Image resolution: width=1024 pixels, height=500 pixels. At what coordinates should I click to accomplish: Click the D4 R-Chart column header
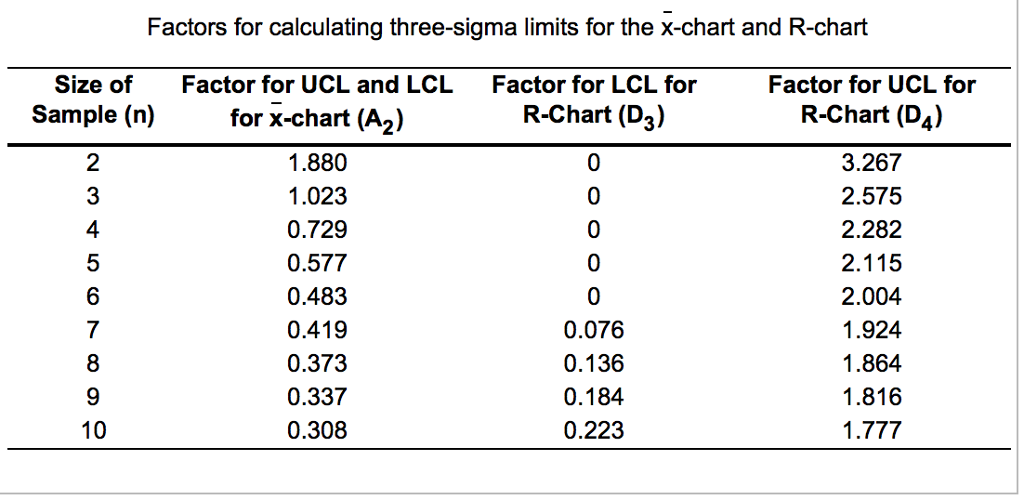[871, 100]
